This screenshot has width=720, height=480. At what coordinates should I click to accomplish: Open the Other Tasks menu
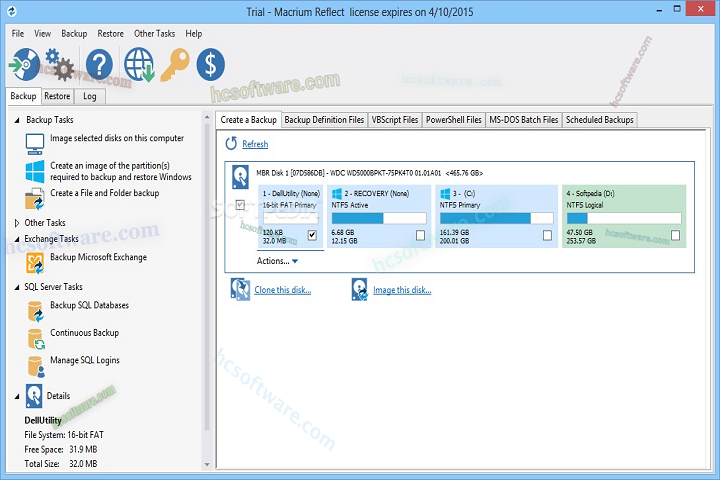click(155, 34)
